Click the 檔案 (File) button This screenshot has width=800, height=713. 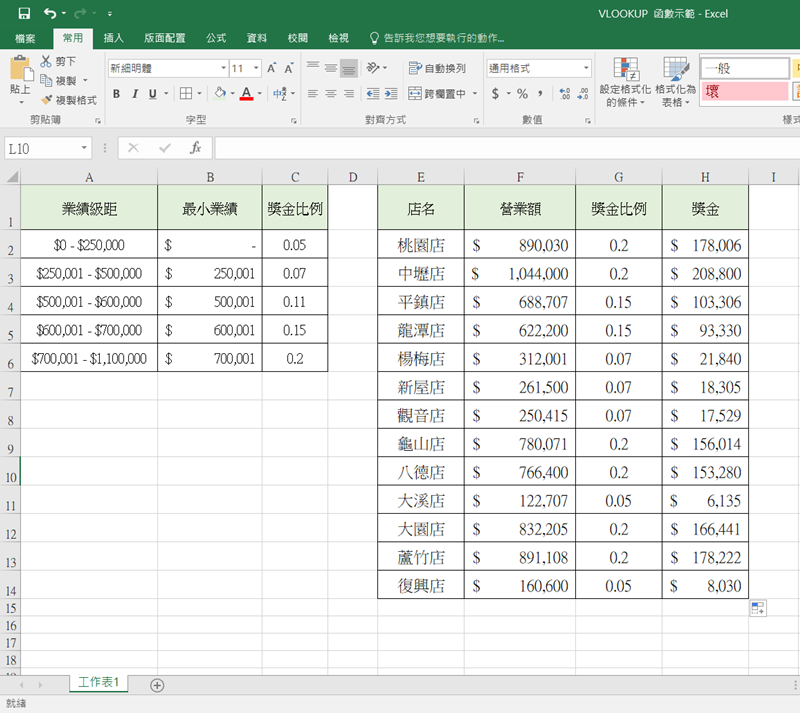pos(25,38)
